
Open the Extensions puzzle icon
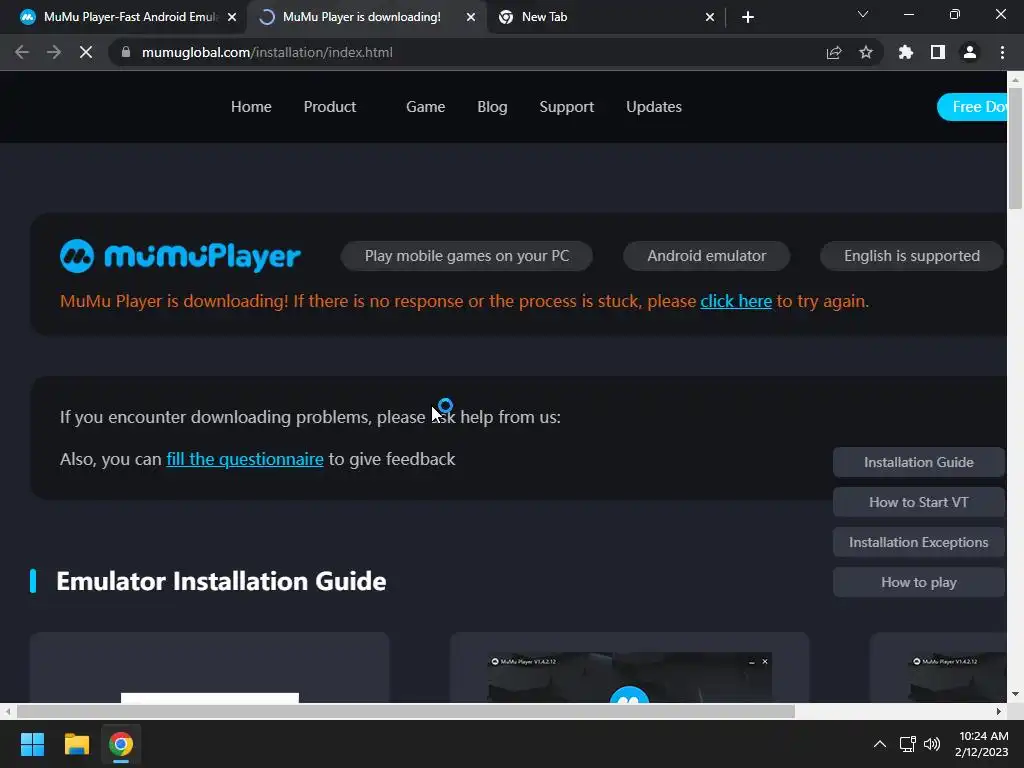click(906, 52)
